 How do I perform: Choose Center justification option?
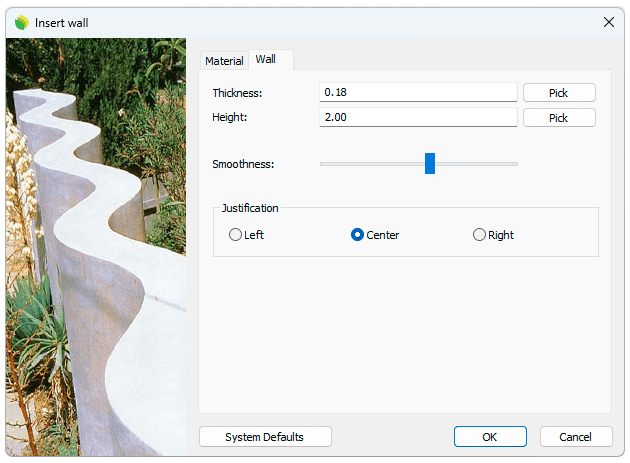358,235
